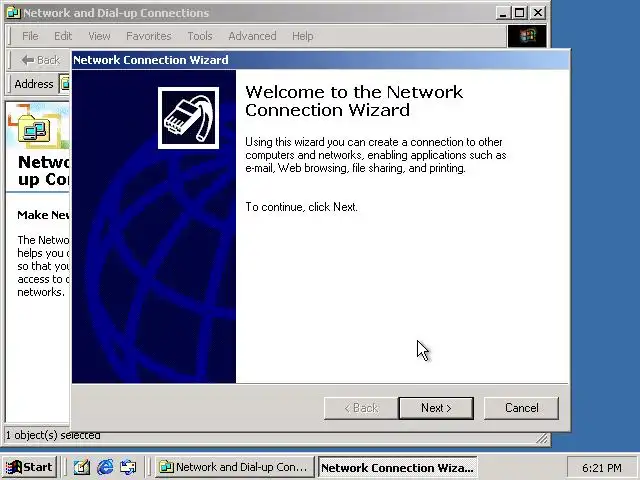
Task: Click the Address bar label
Action: [x=34, y=84]
